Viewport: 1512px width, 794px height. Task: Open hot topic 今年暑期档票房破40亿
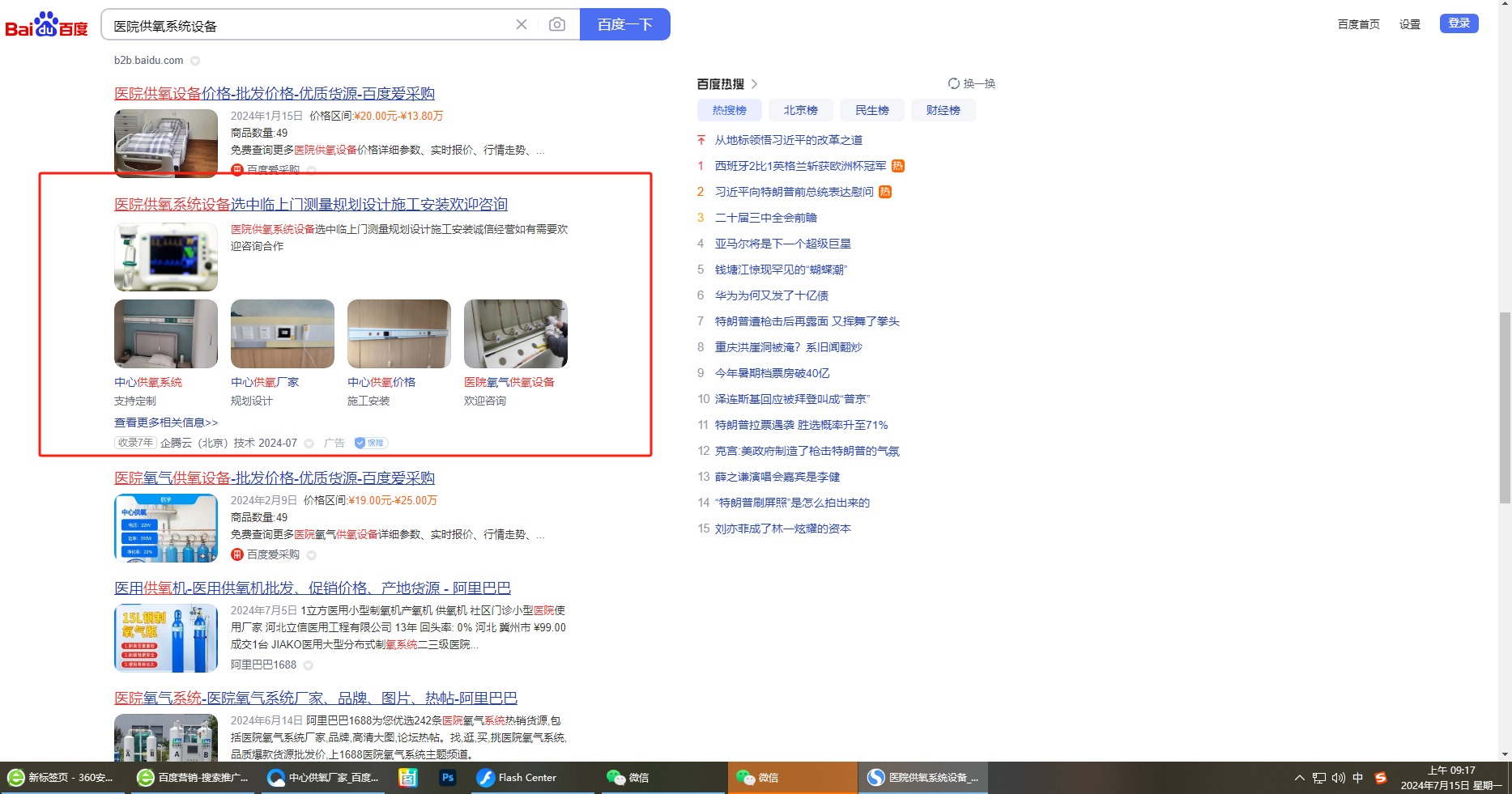pyautogui.click(x=773, y=373)
